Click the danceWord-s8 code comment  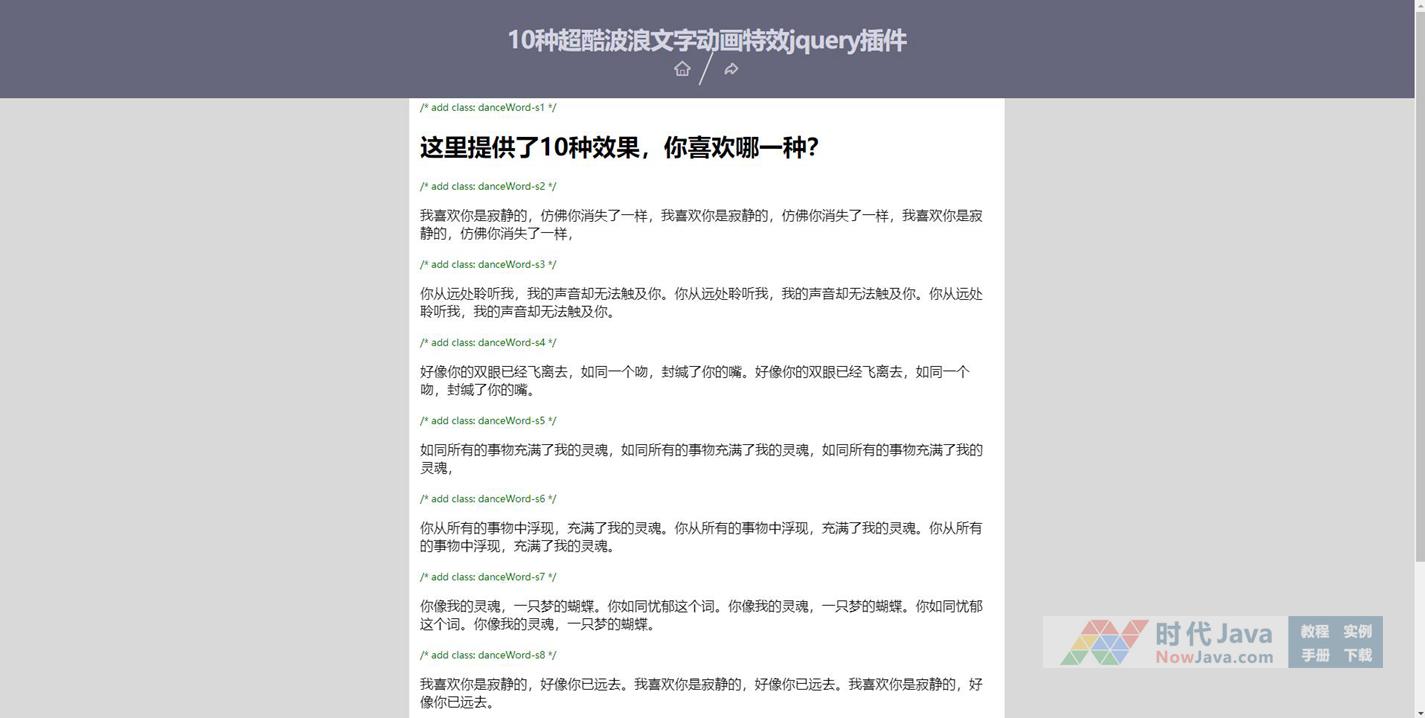click(x=488, y=655)
